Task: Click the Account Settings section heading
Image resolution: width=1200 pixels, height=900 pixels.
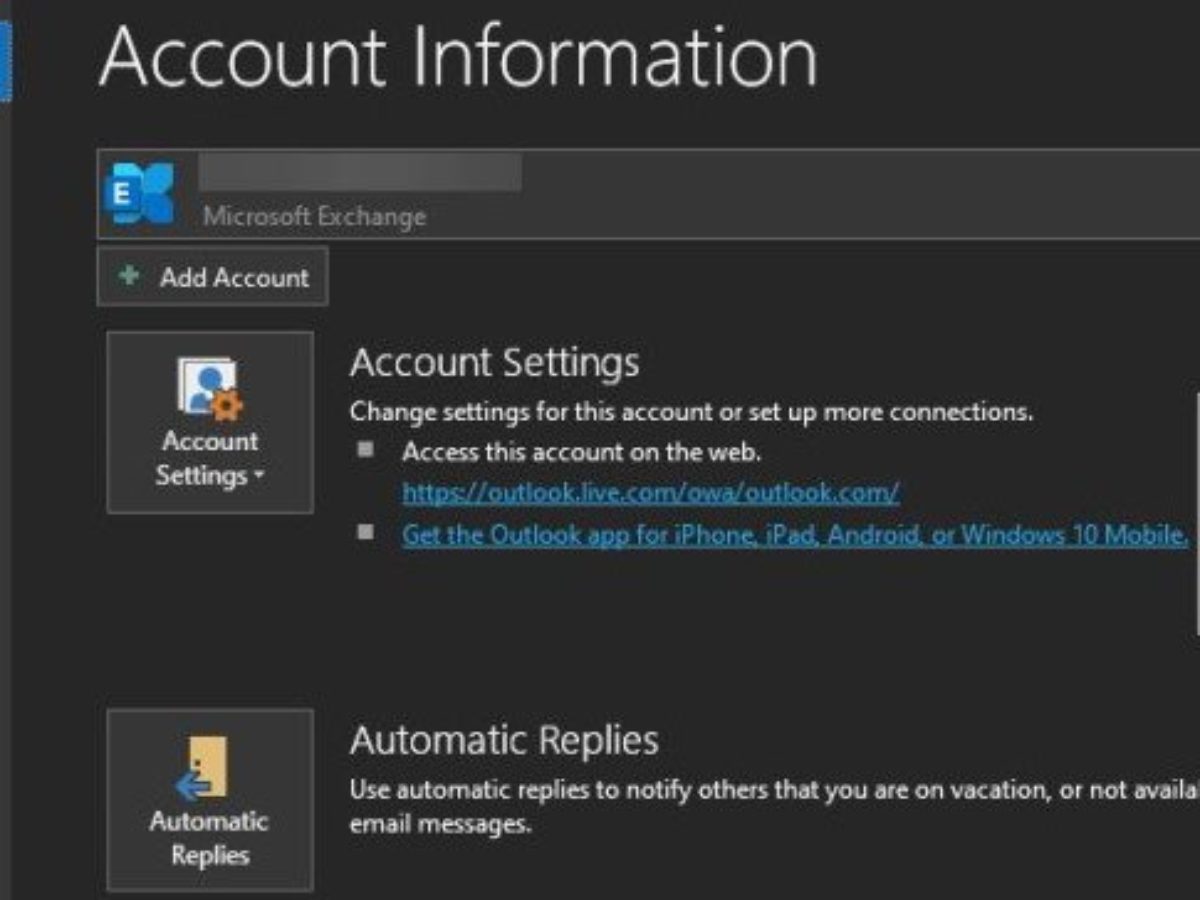Action: pyautogui.click(x=494, y=362)
